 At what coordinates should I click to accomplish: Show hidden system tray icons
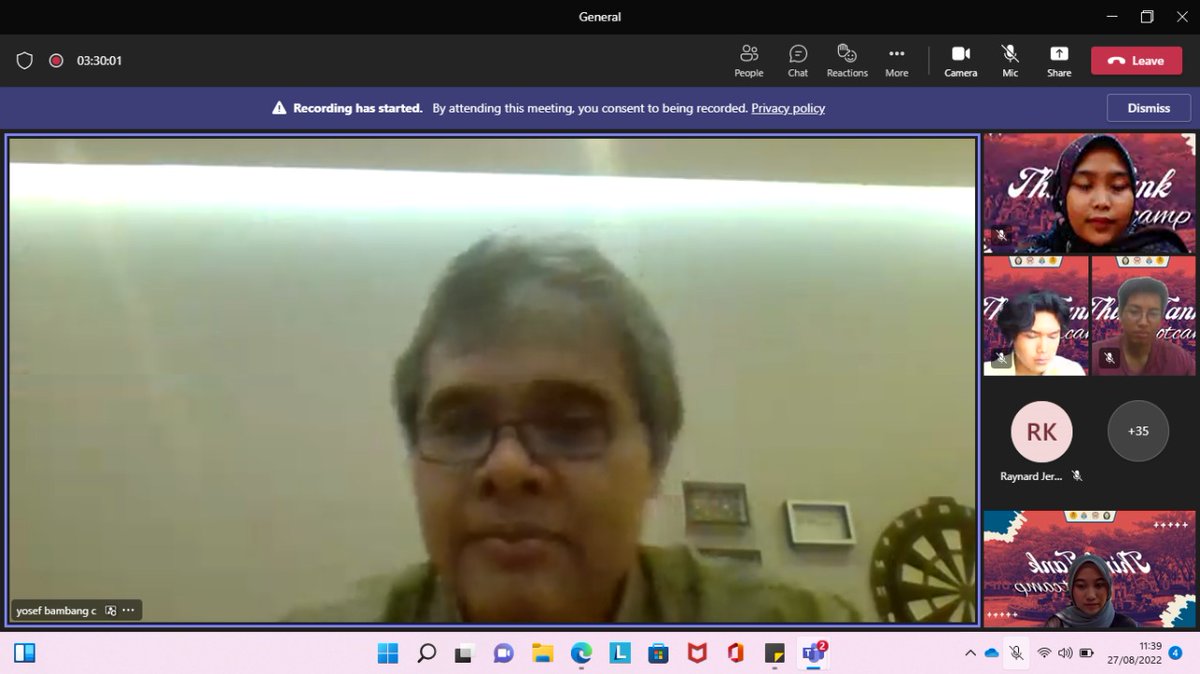[x=970, y=653]
